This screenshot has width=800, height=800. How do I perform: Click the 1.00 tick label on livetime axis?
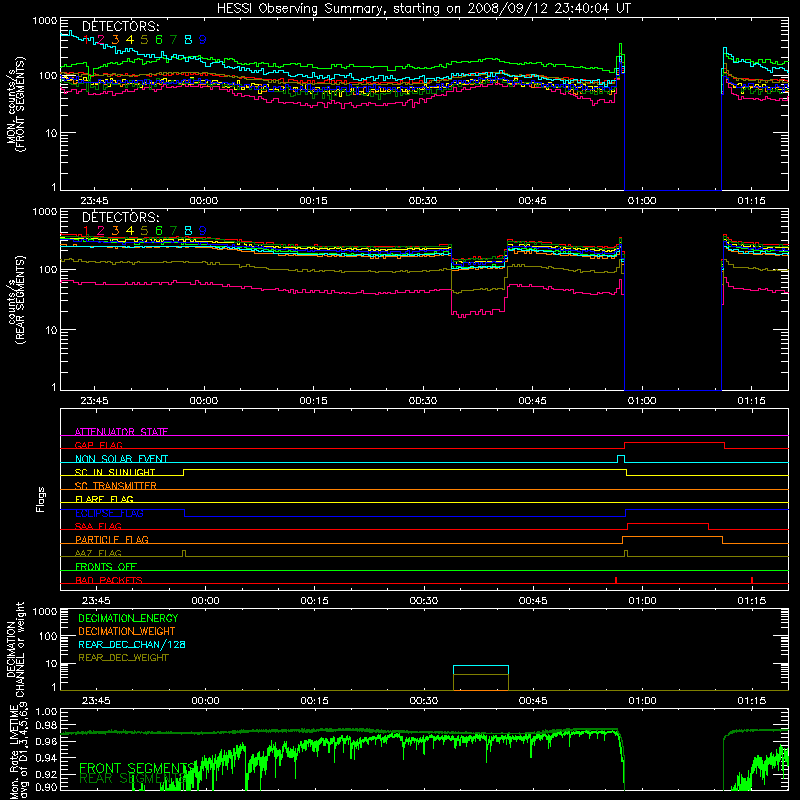pos(46,712)
